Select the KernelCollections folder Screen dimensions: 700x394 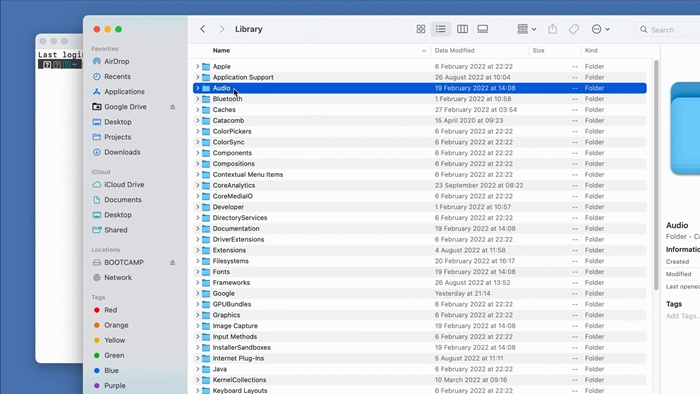click(x=420, y=380)
